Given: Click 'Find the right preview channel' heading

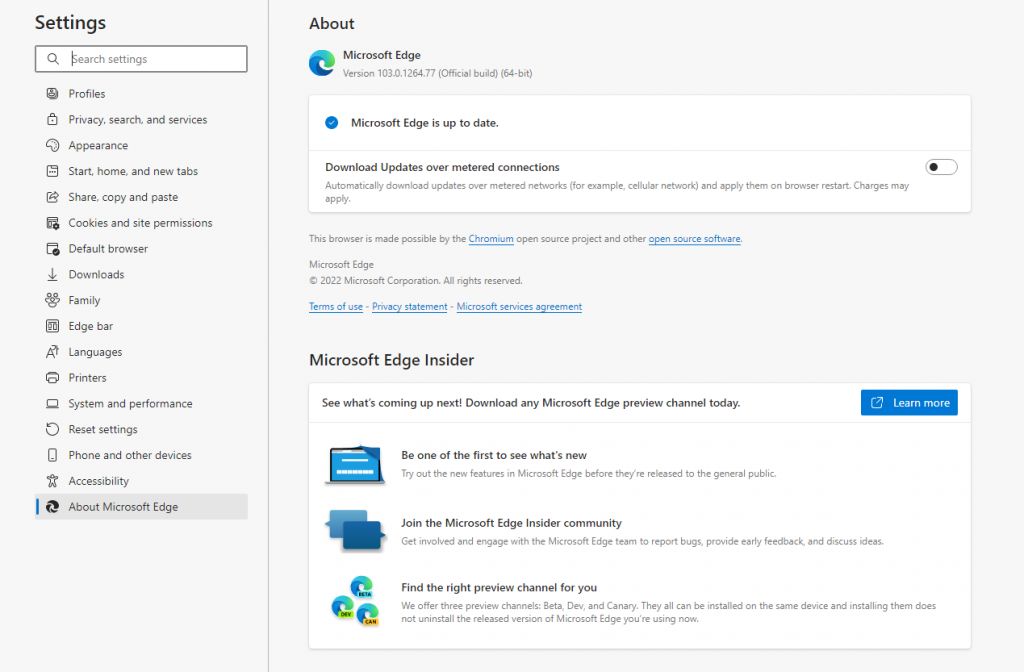Looking at the screenshot, I should pos(499,588).
